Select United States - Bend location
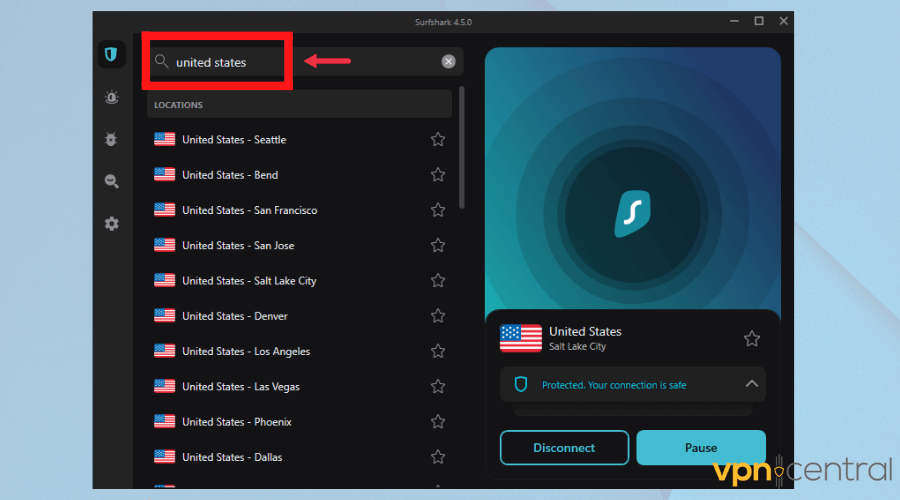900x500 pixels. 300,175
